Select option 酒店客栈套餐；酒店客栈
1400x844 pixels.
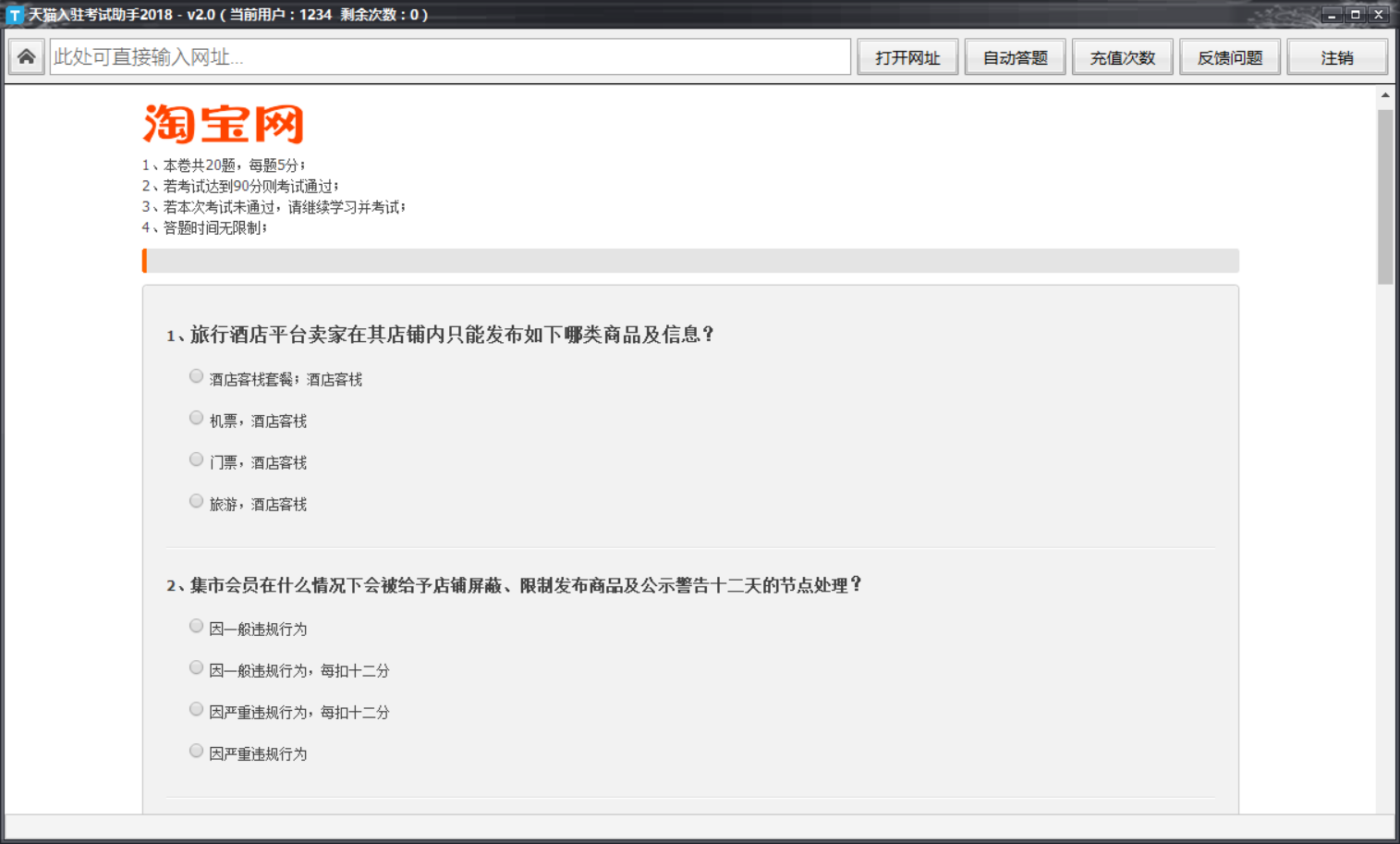click(x=196, y=376)
